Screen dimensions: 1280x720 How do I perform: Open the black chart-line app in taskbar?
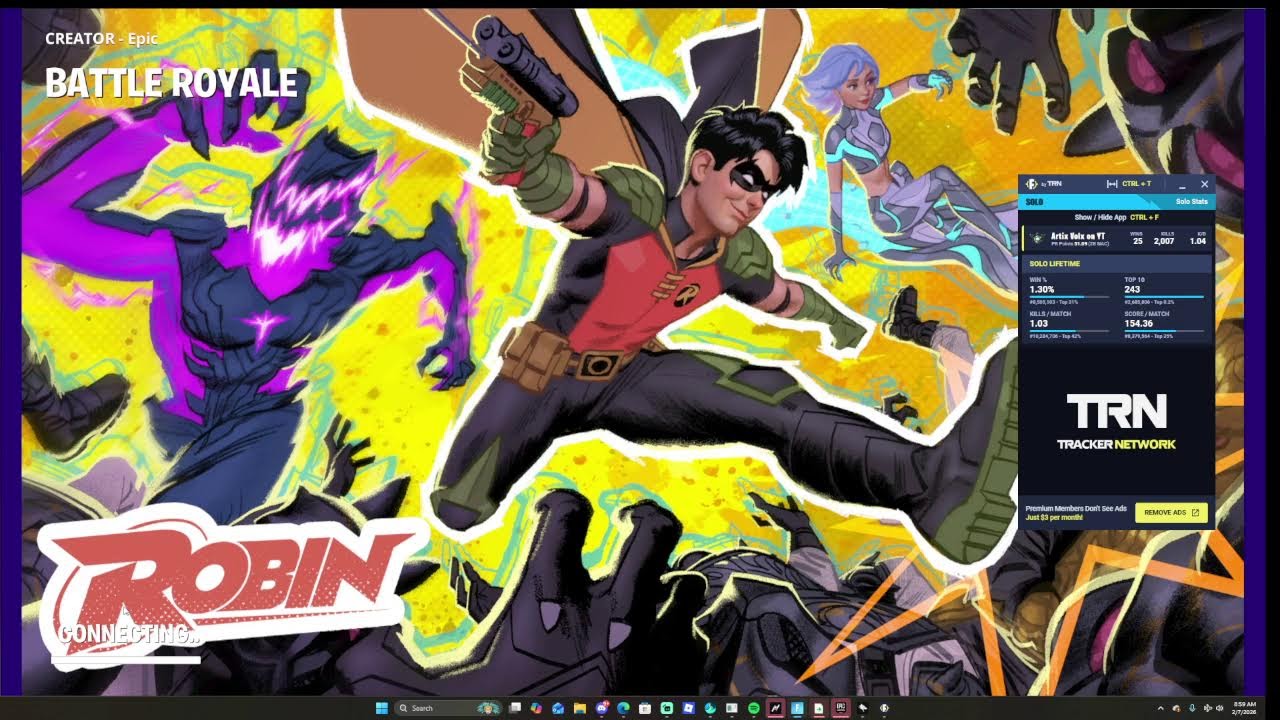[x=776, y=708]
